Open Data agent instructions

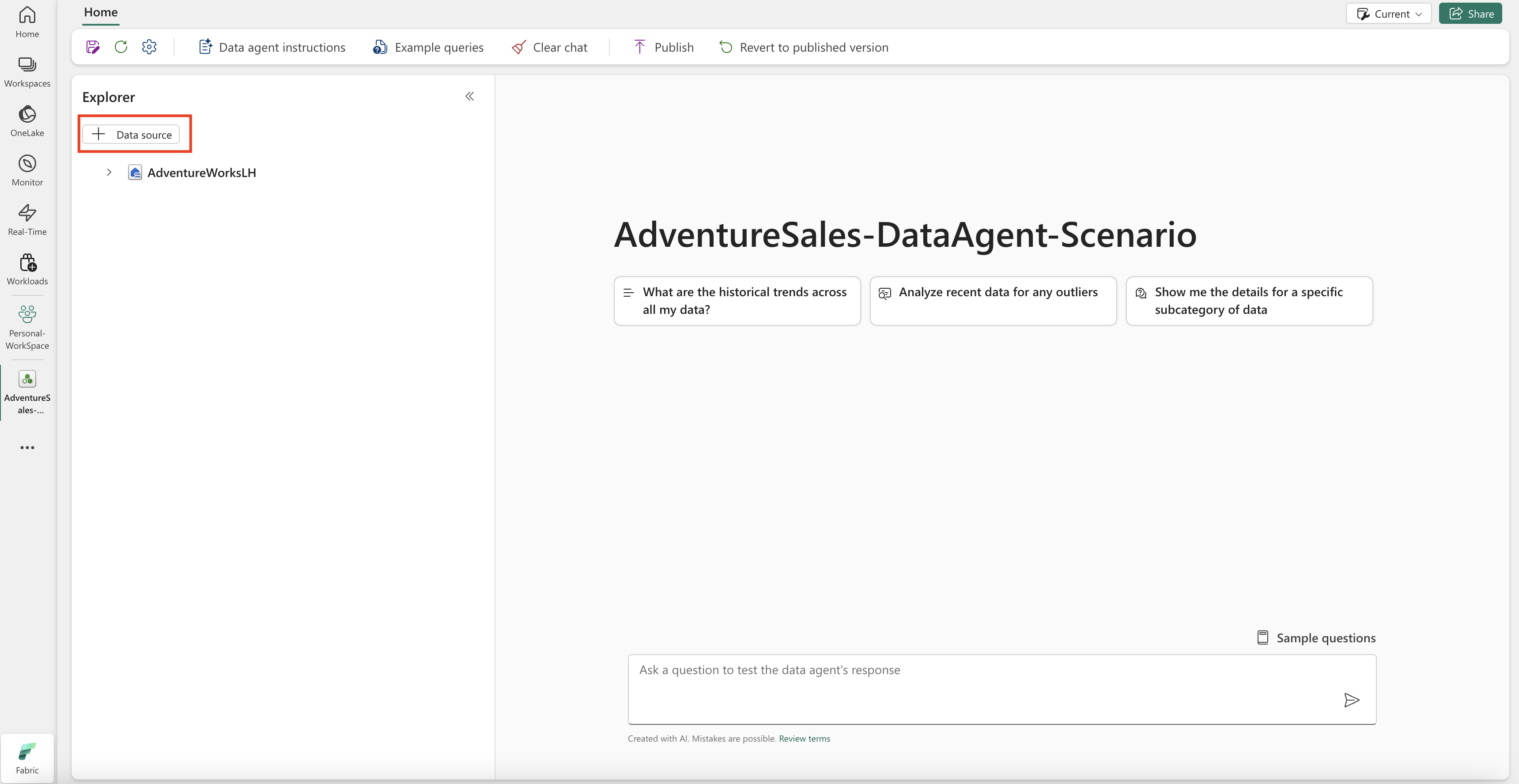coord(272,47)
